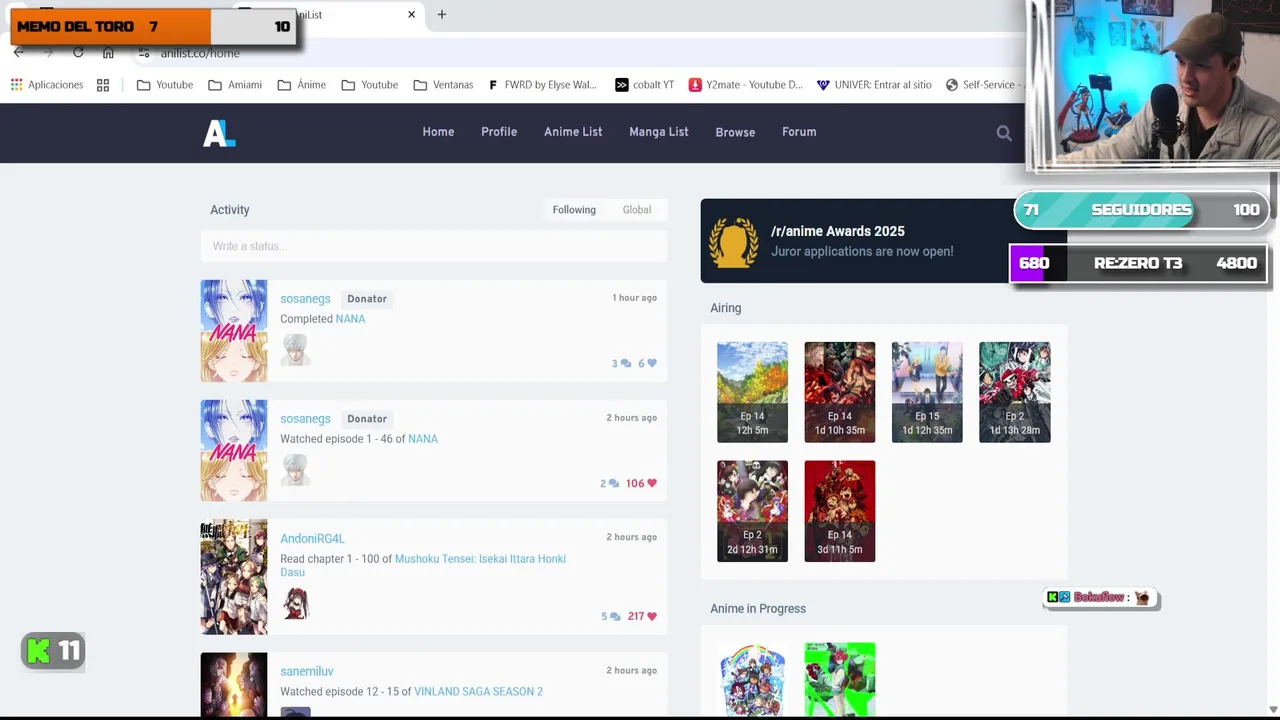Open UNIVER Entrar al sitio bookmark

[x=874, y=85]
